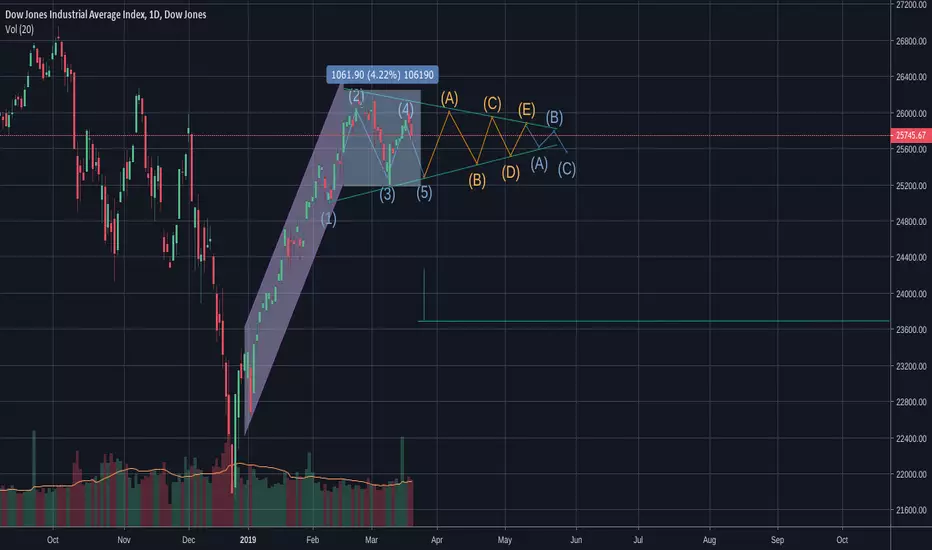Click the 24400.00 price axis label
Image resolution: width=932 pixels, height=550 pixels.
click(911, 257)
